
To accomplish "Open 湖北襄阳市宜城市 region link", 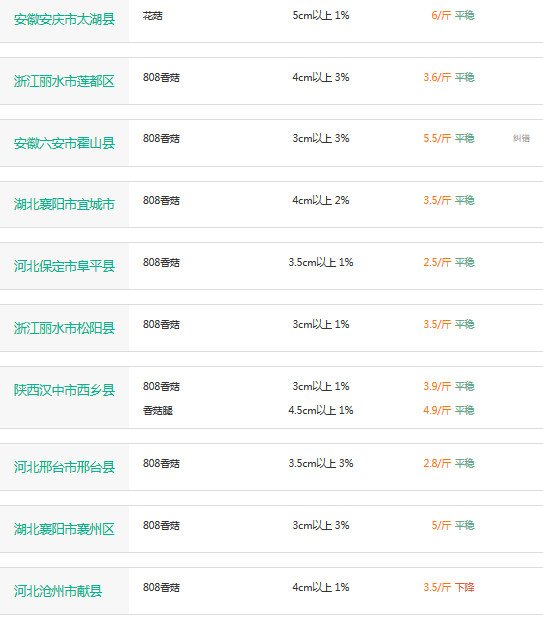I will pos(64,204).
